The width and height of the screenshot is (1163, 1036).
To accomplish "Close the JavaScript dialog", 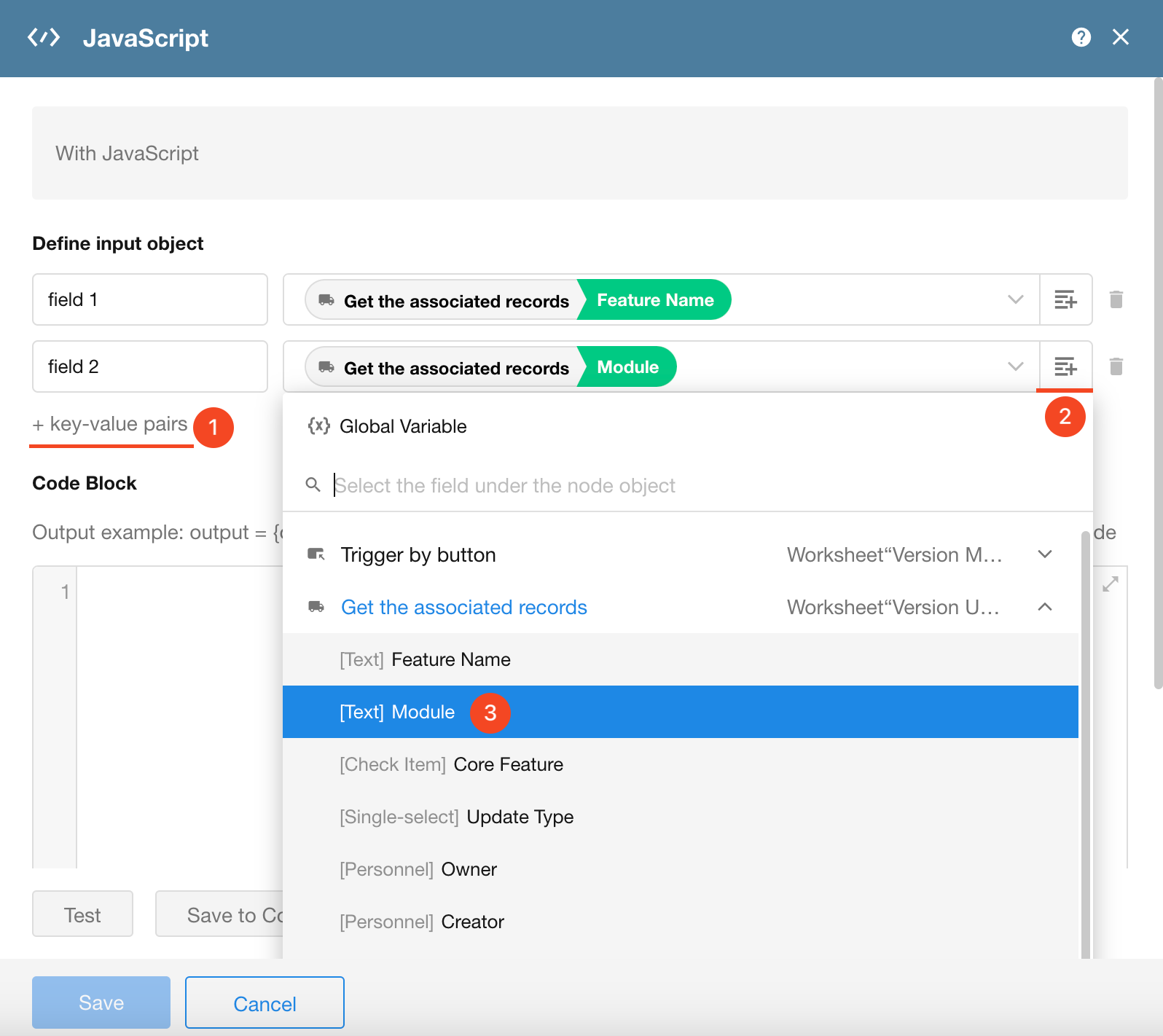I will [x=1120, y=37].
